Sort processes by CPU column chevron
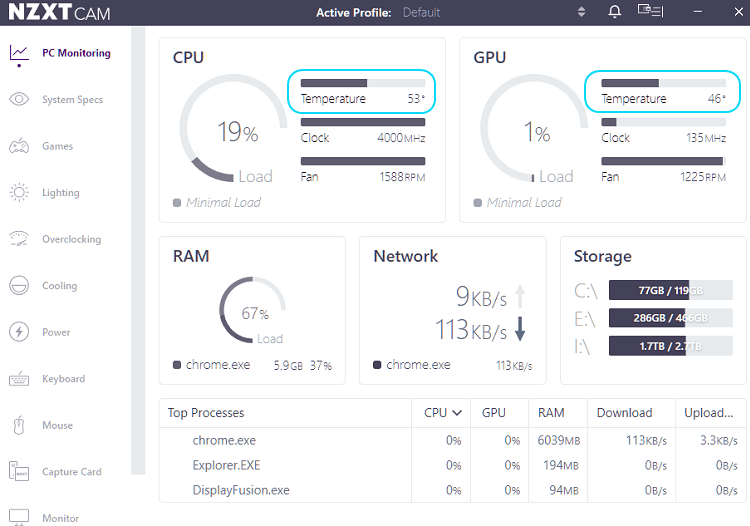750x526 pixels. (x=457, y=413)
